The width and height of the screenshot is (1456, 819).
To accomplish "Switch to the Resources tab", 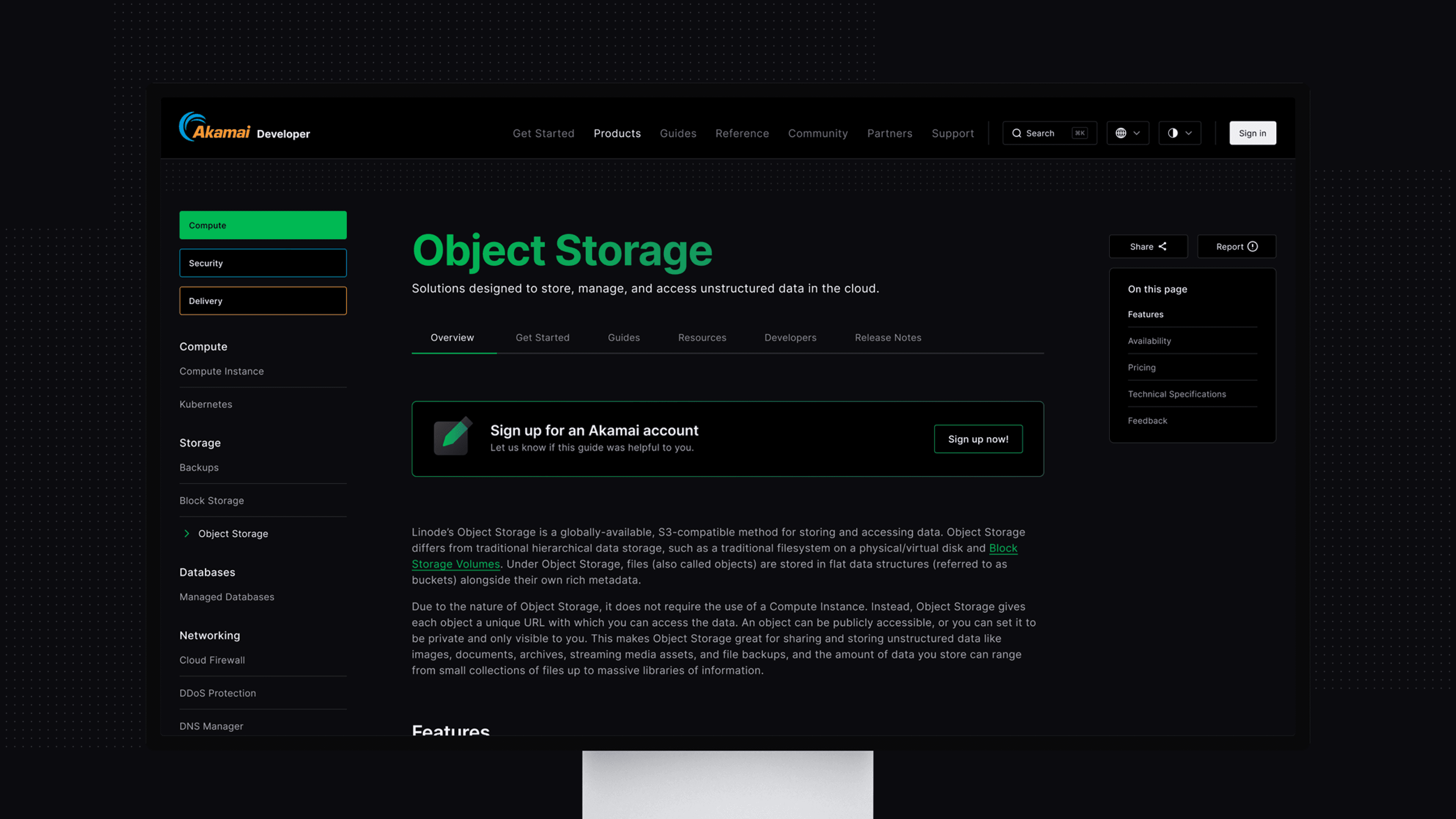I will click(x=702, y=337).
